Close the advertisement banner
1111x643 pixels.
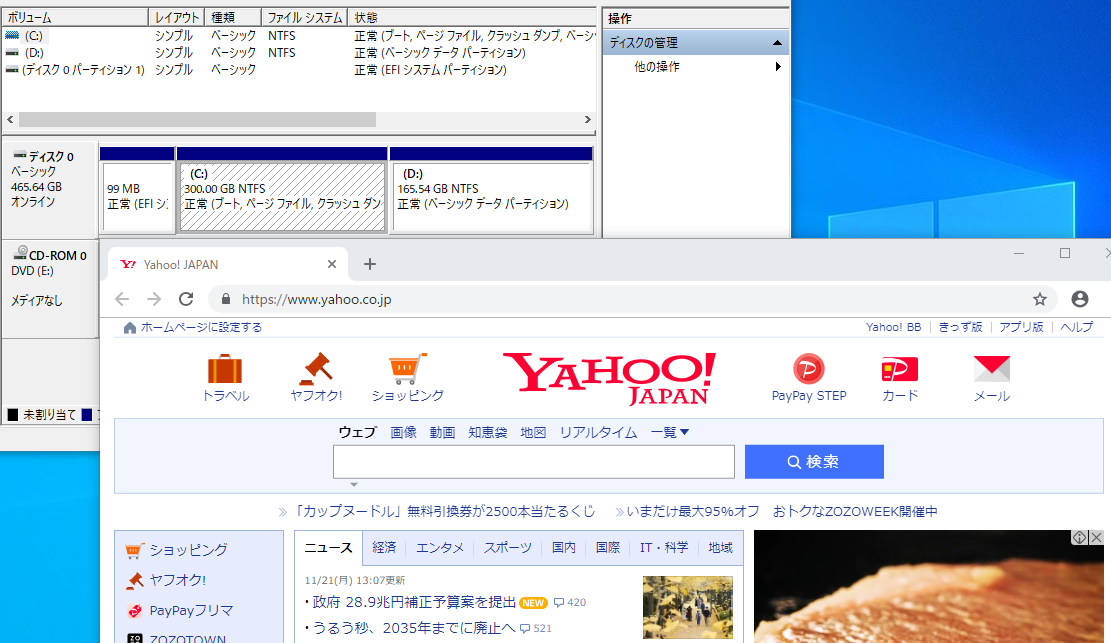tap(1096, 537)
